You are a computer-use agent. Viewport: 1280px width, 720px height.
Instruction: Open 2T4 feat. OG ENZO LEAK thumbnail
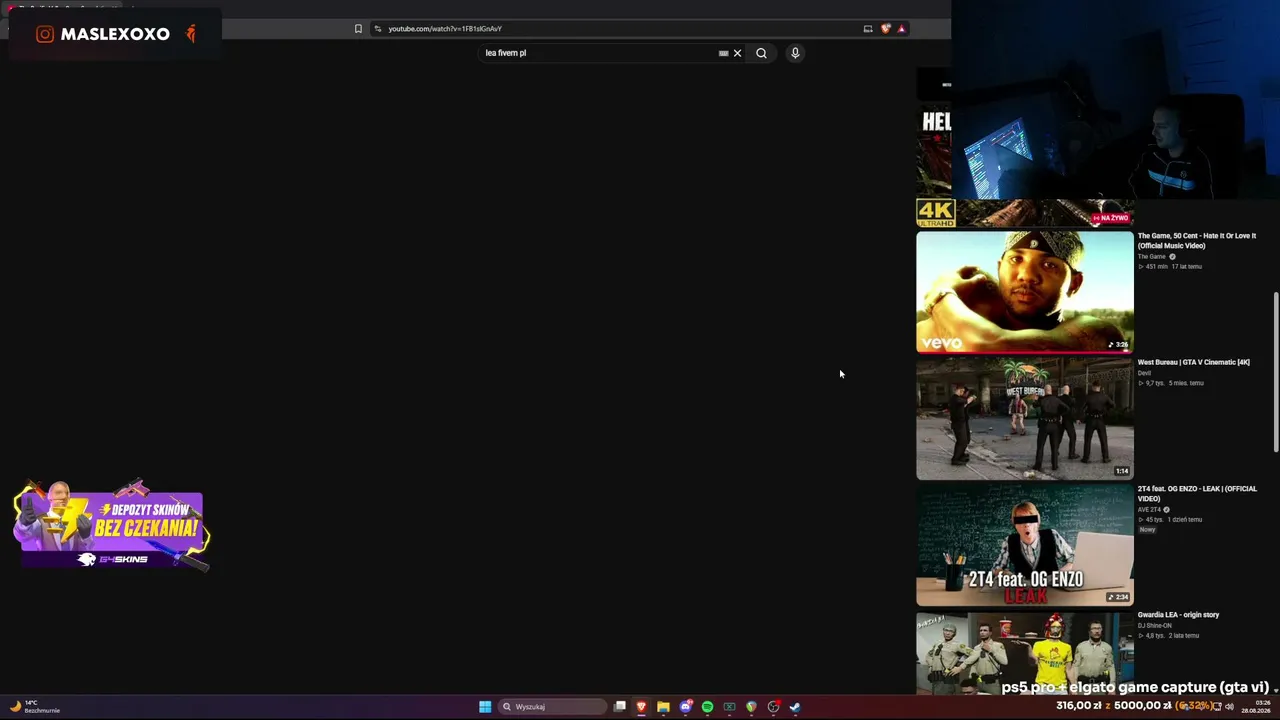[1025, 545]
